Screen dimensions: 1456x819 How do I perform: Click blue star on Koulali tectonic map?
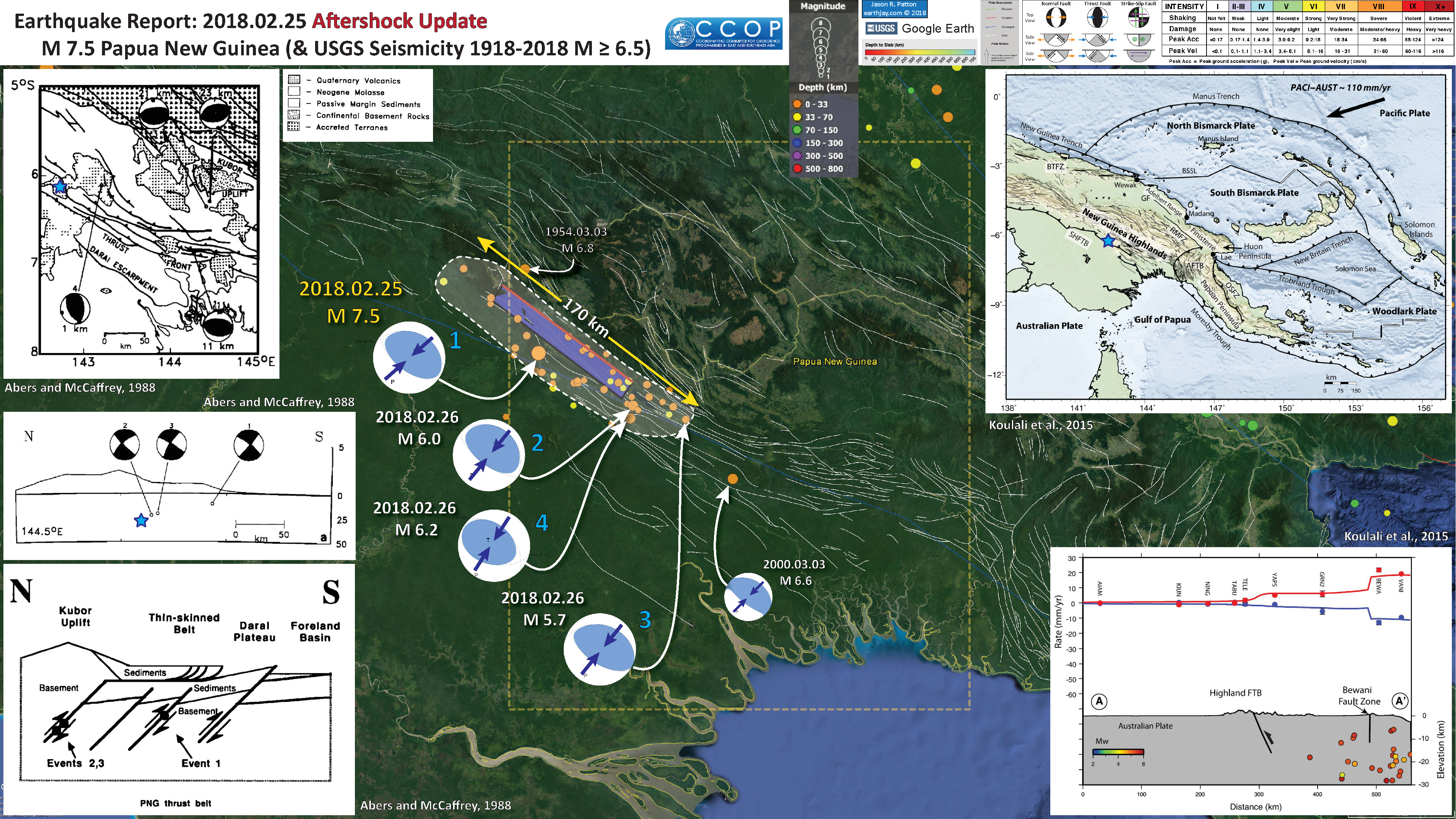click(1108, 242)
